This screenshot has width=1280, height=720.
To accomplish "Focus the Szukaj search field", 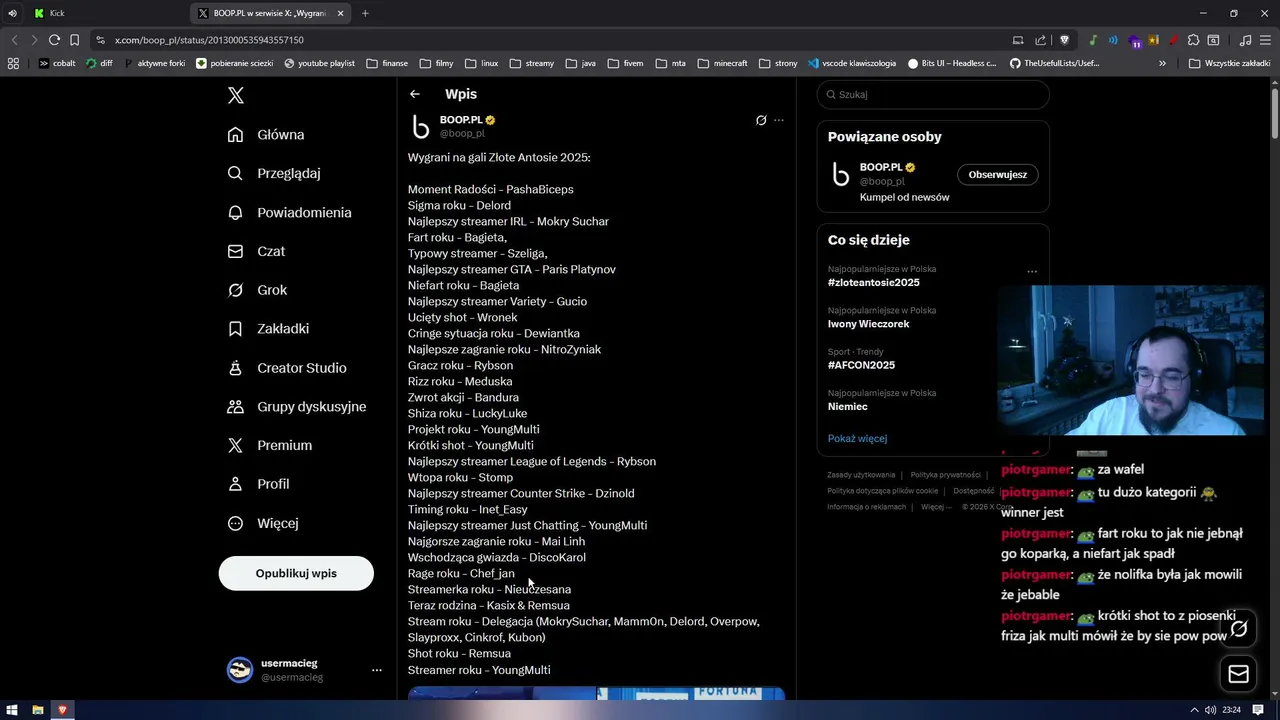I will tap(933, 94).
